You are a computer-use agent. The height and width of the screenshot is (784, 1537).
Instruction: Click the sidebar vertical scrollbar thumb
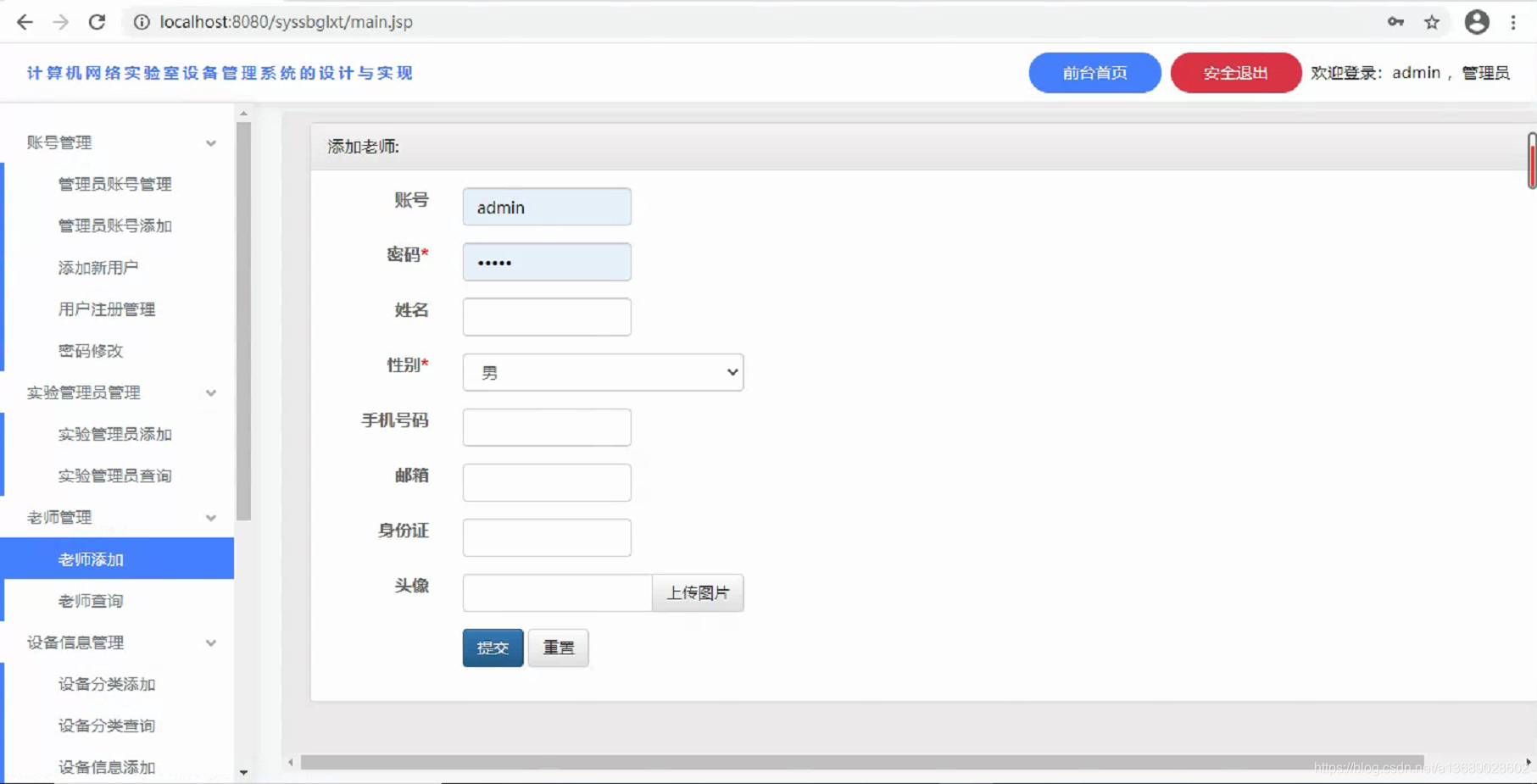click(x=244, y=321)
